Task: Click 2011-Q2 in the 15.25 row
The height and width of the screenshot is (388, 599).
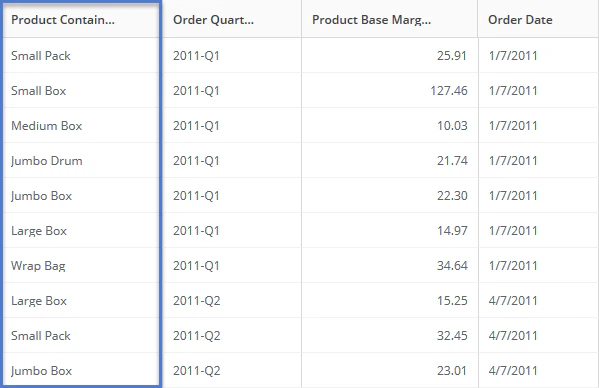Action: tap(197, 301)
